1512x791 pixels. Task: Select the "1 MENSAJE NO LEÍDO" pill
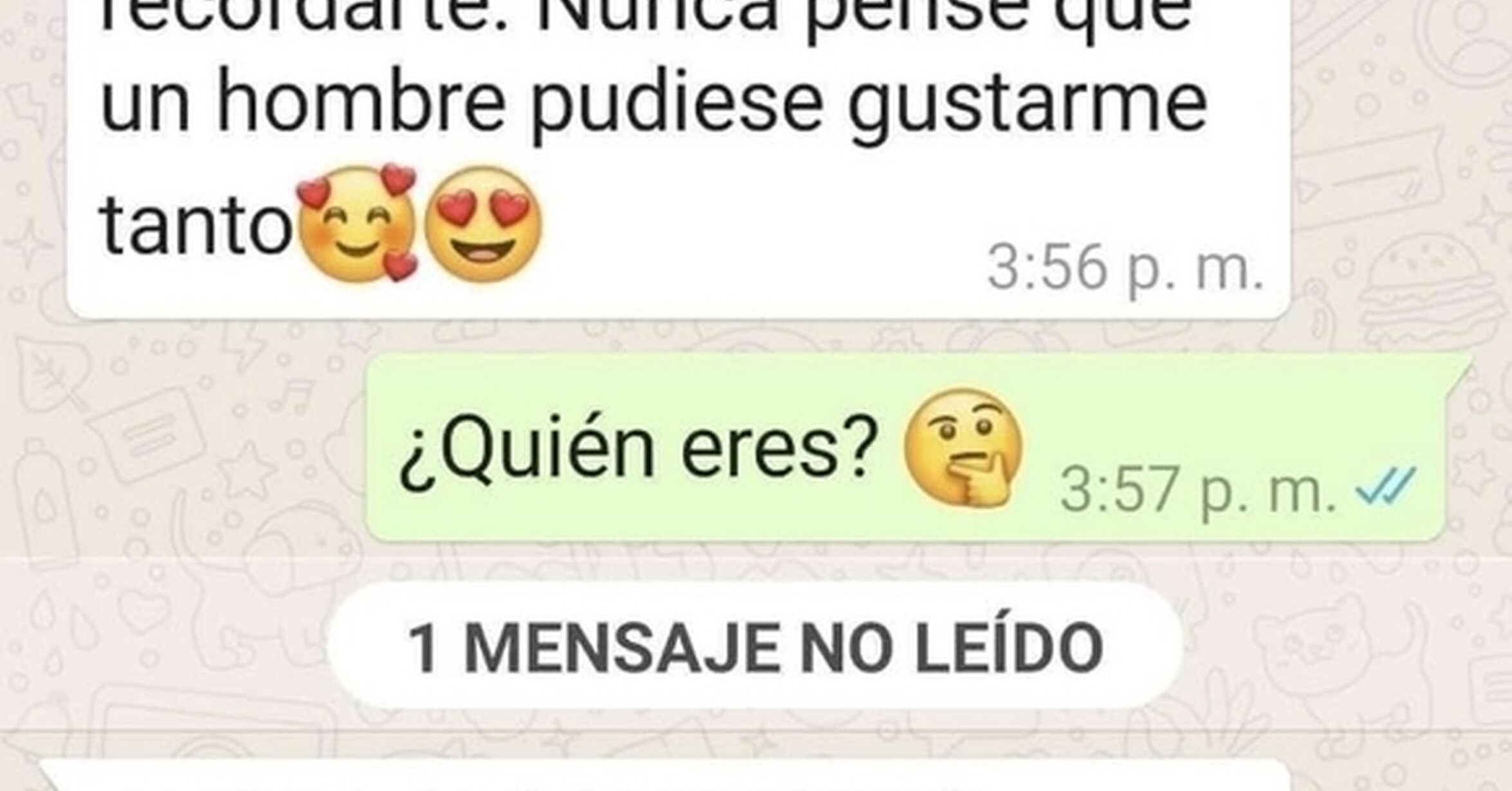point(755,646)
